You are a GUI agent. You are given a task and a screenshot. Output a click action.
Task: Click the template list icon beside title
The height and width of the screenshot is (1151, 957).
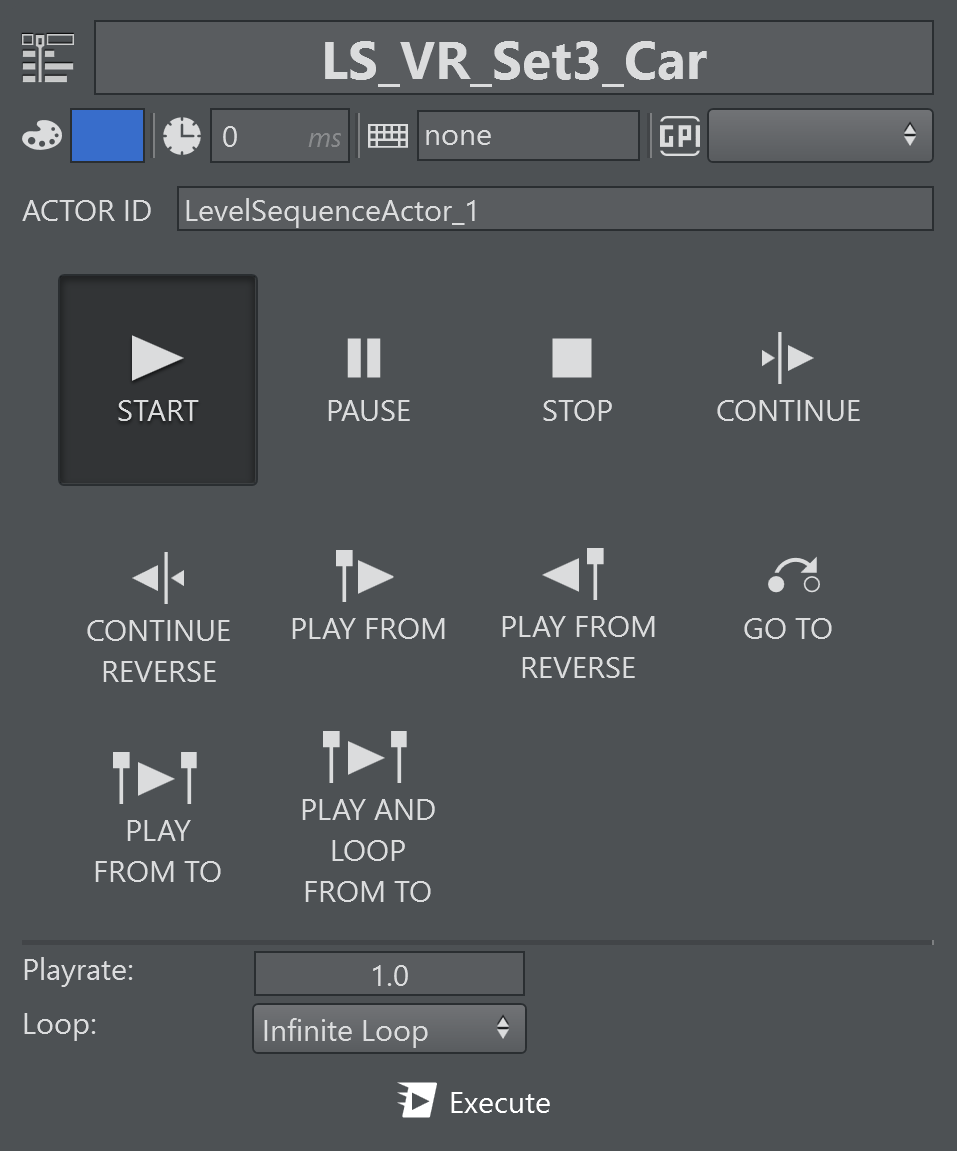(x=48, y=59)
